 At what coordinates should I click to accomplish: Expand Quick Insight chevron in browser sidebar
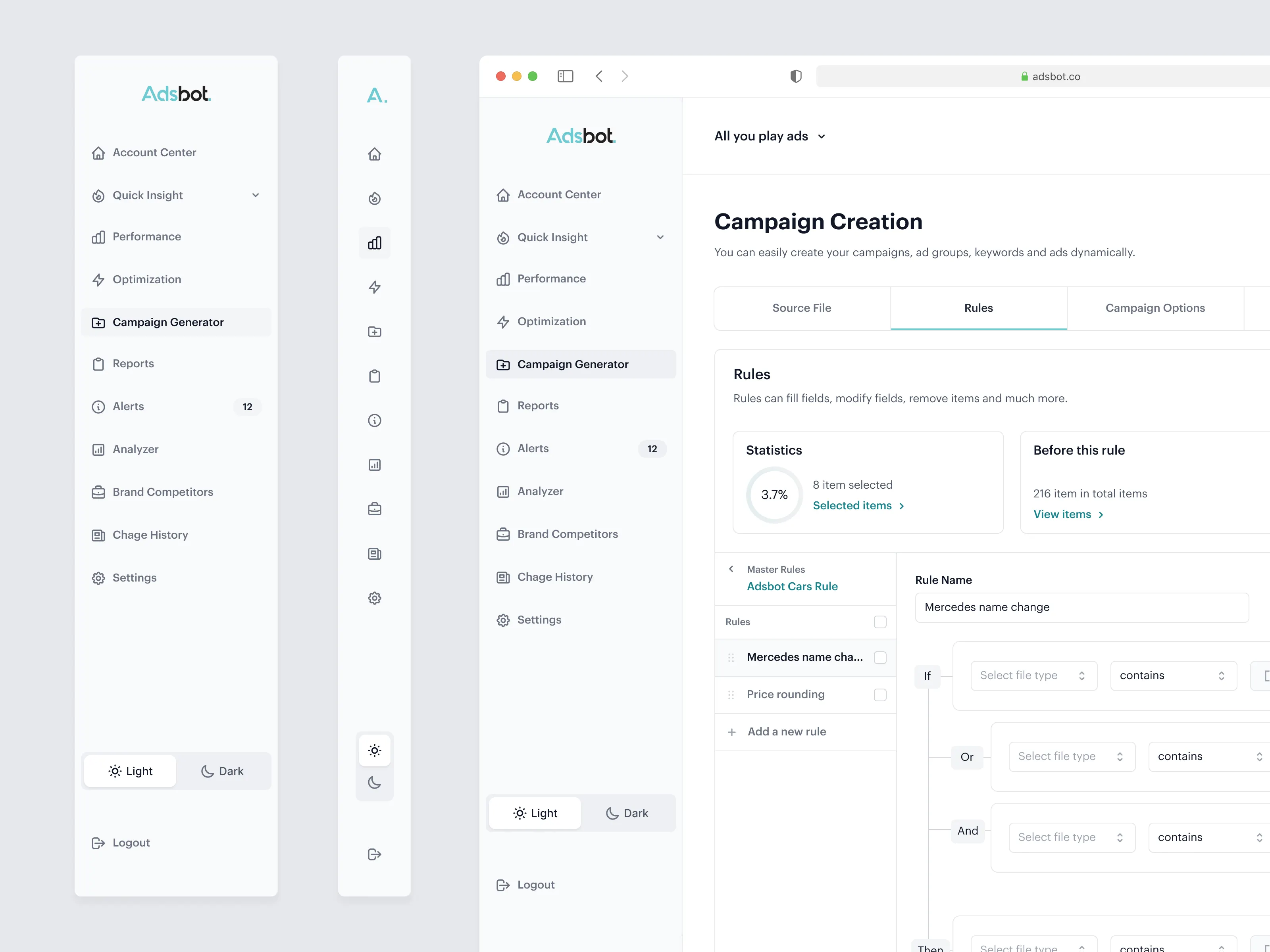pyautogui.click(x=660, y=237)
